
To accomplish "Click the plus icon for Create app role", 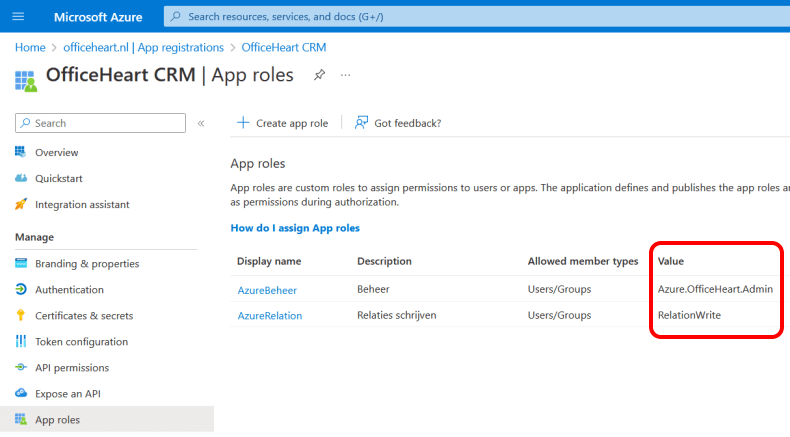I will click(243, 122).
